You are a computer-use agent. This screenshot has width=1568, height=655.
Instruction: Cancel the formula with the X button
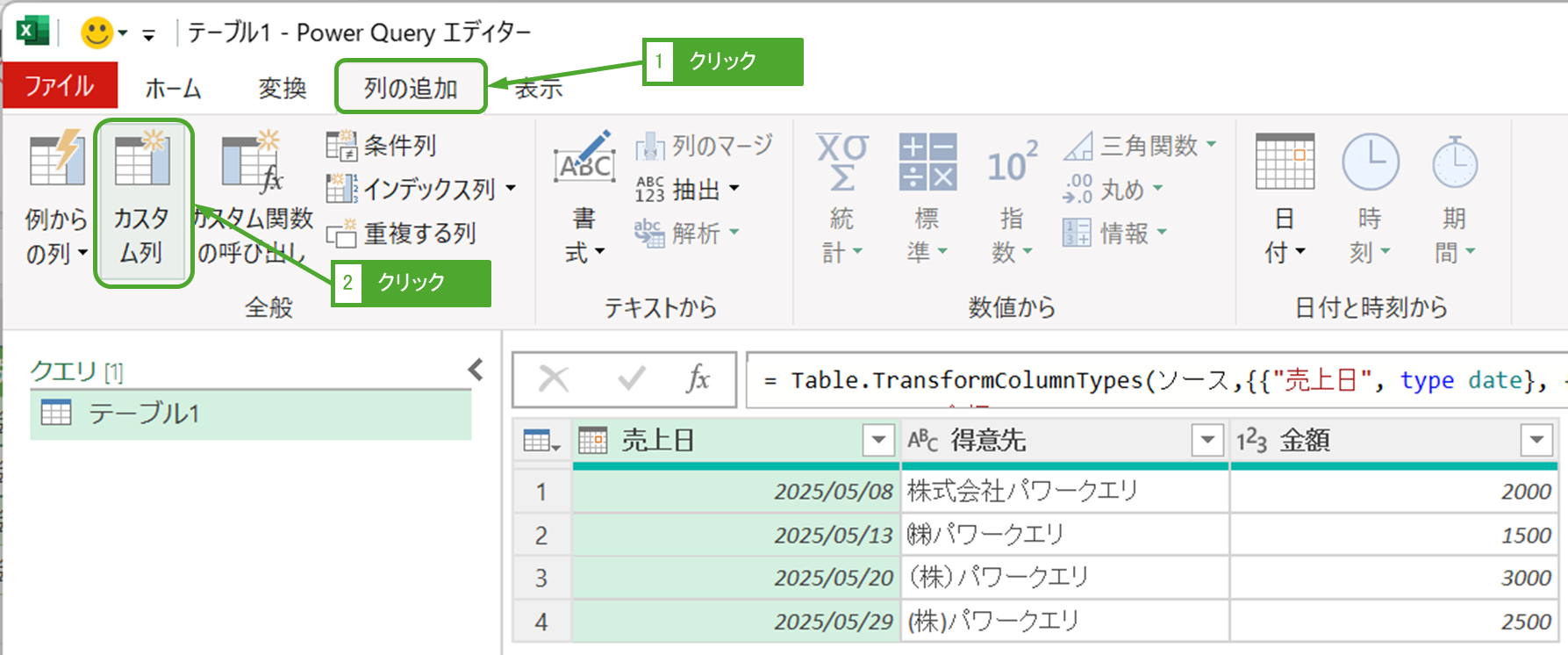pos(554,379)
